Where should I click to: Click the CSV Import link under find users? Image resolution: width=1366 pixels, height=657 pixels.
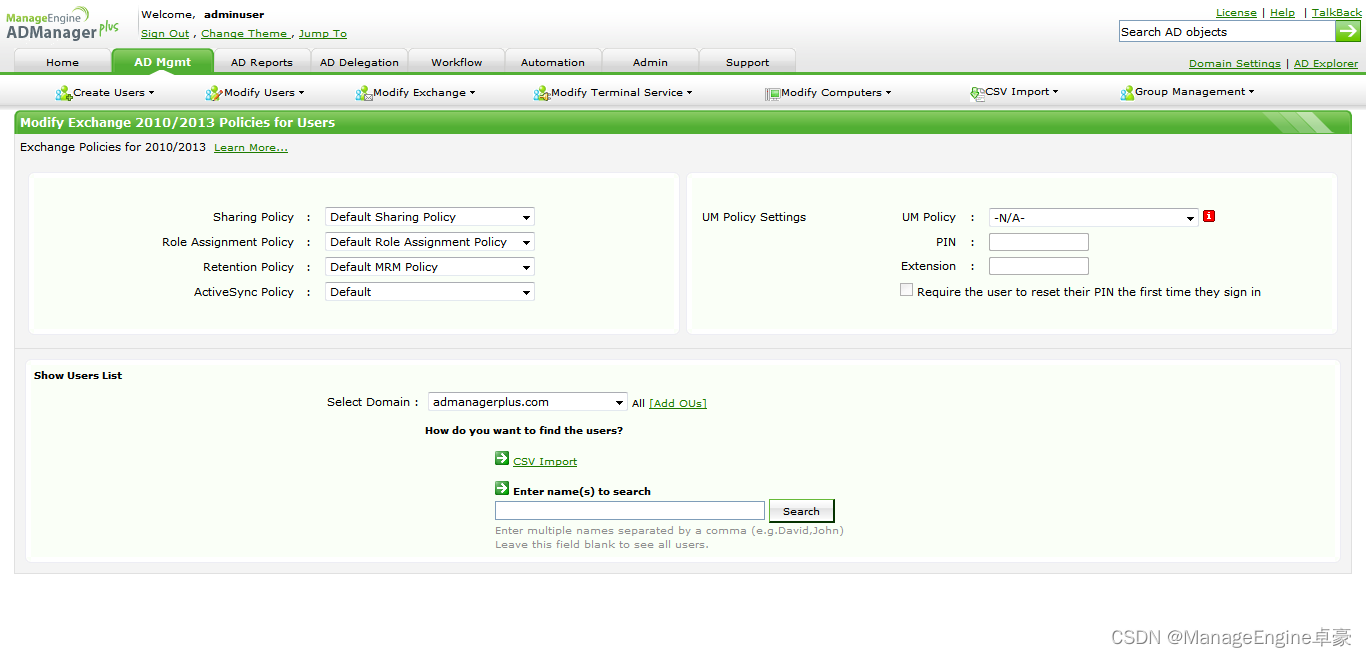(545, 462)
